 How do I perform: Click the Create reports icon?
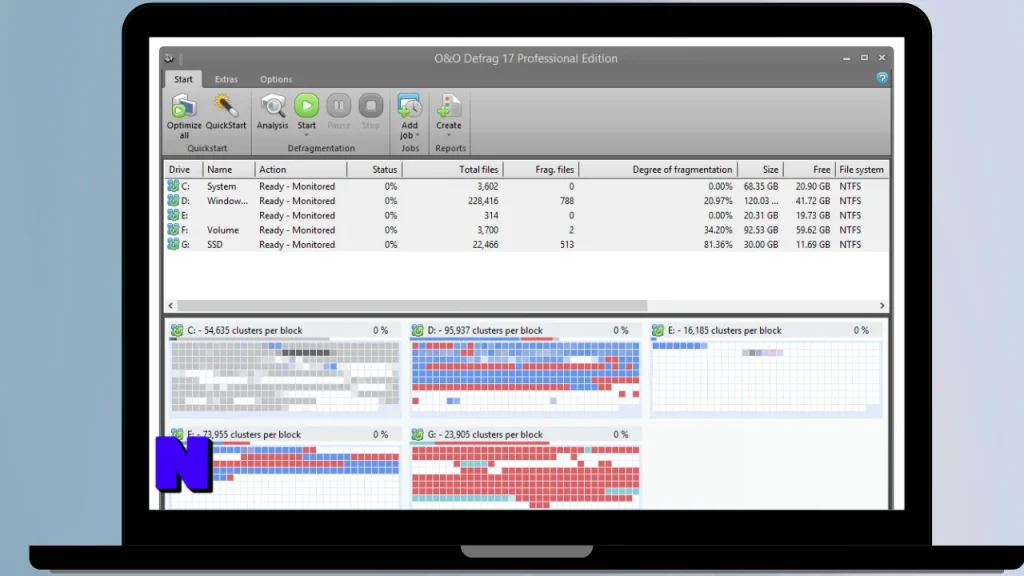pos(449,106)
